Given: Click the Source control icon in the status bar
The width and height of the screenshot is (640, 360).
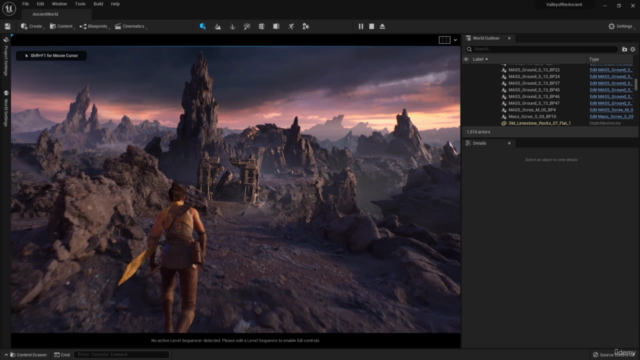Looking at the screenshot, I should click(596, 355).
